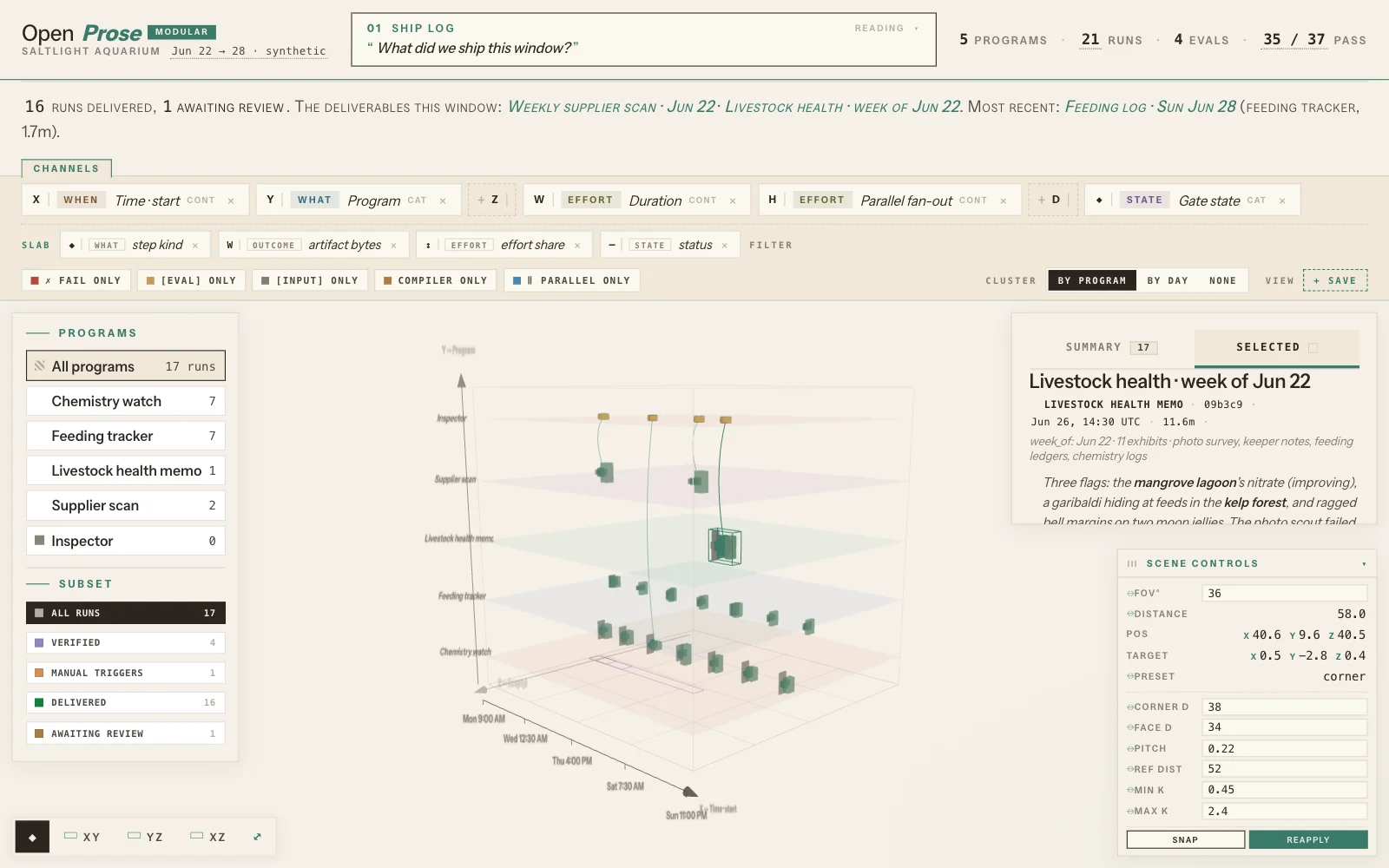
Task: Open the Ship Log reading dropdown
Action: pyautogui.click(x=886, y=29)
